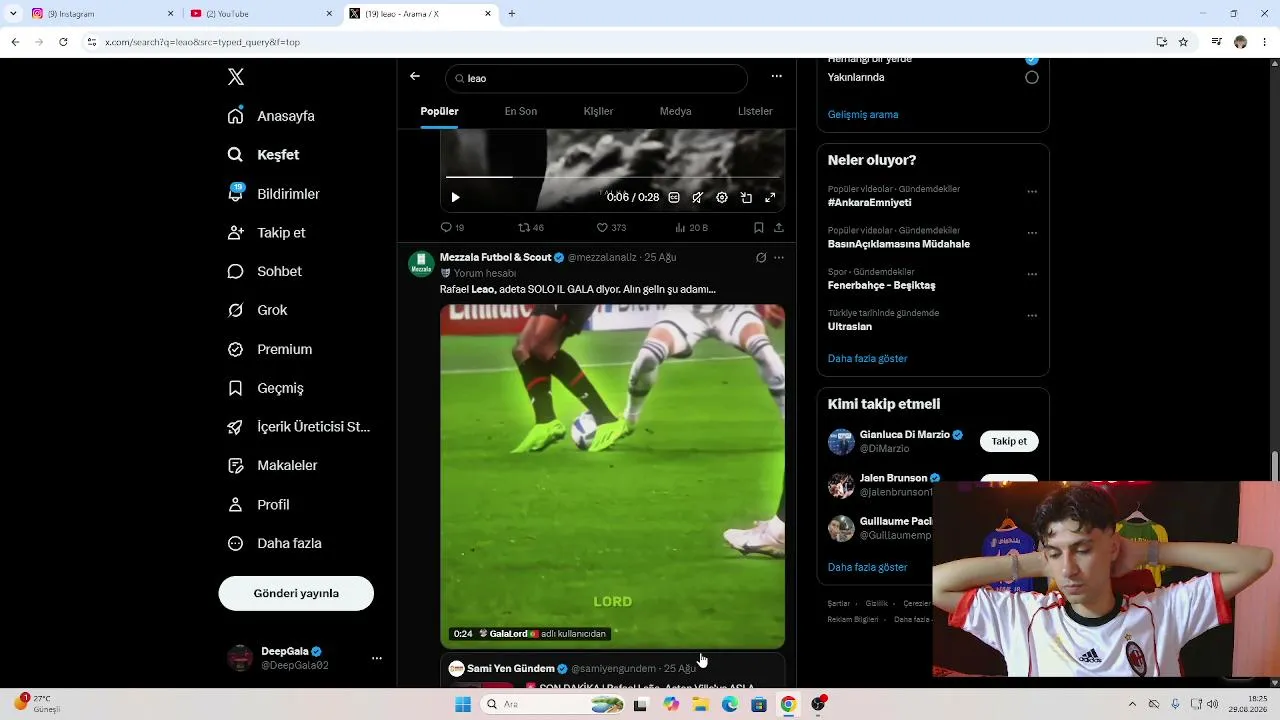Go back using the search back arrow
The image size is (1280, 720).
pyautogui.click(x=415, y=77)
